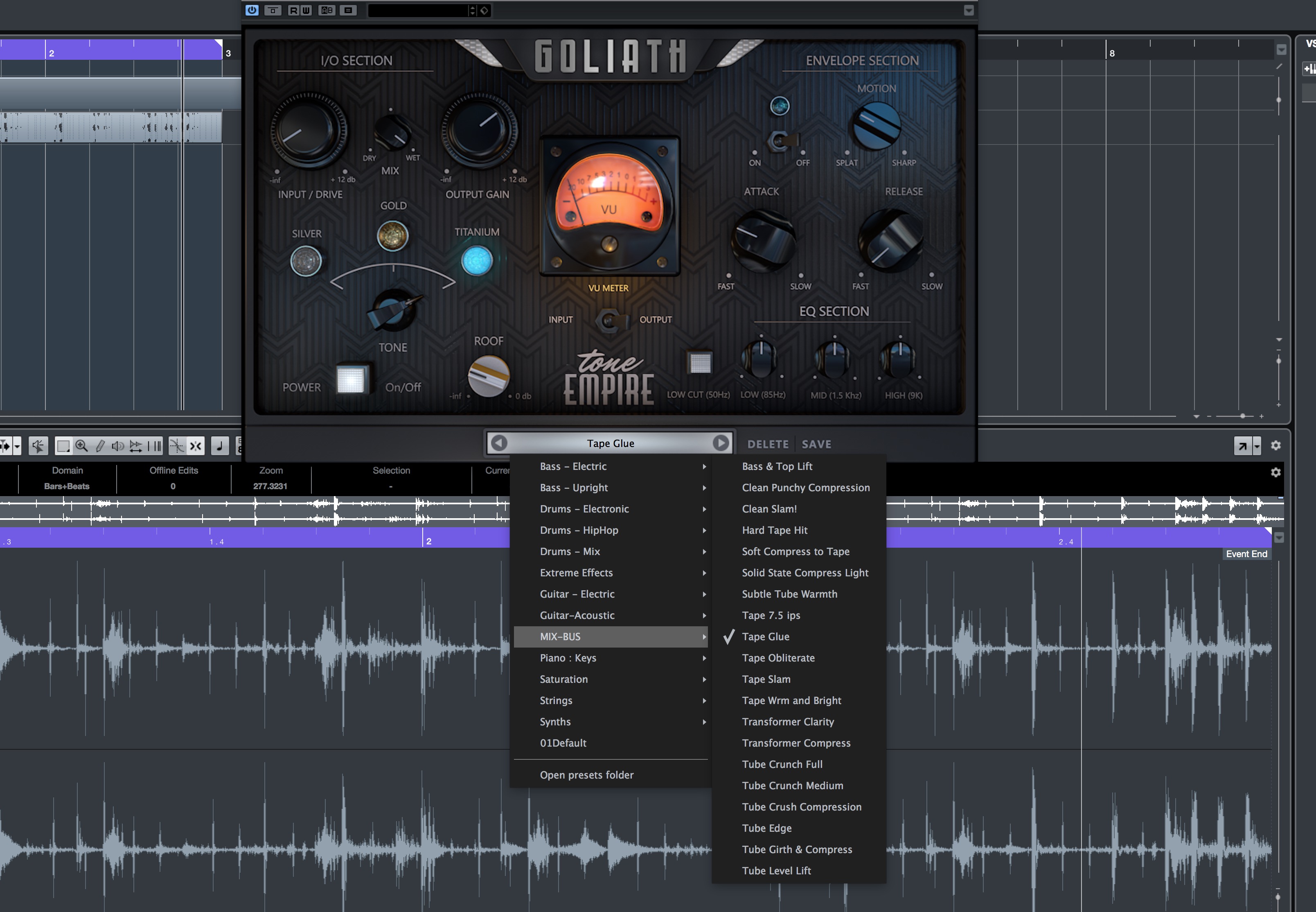
Task: Enable Read automation R button
Action: [293, 10]
